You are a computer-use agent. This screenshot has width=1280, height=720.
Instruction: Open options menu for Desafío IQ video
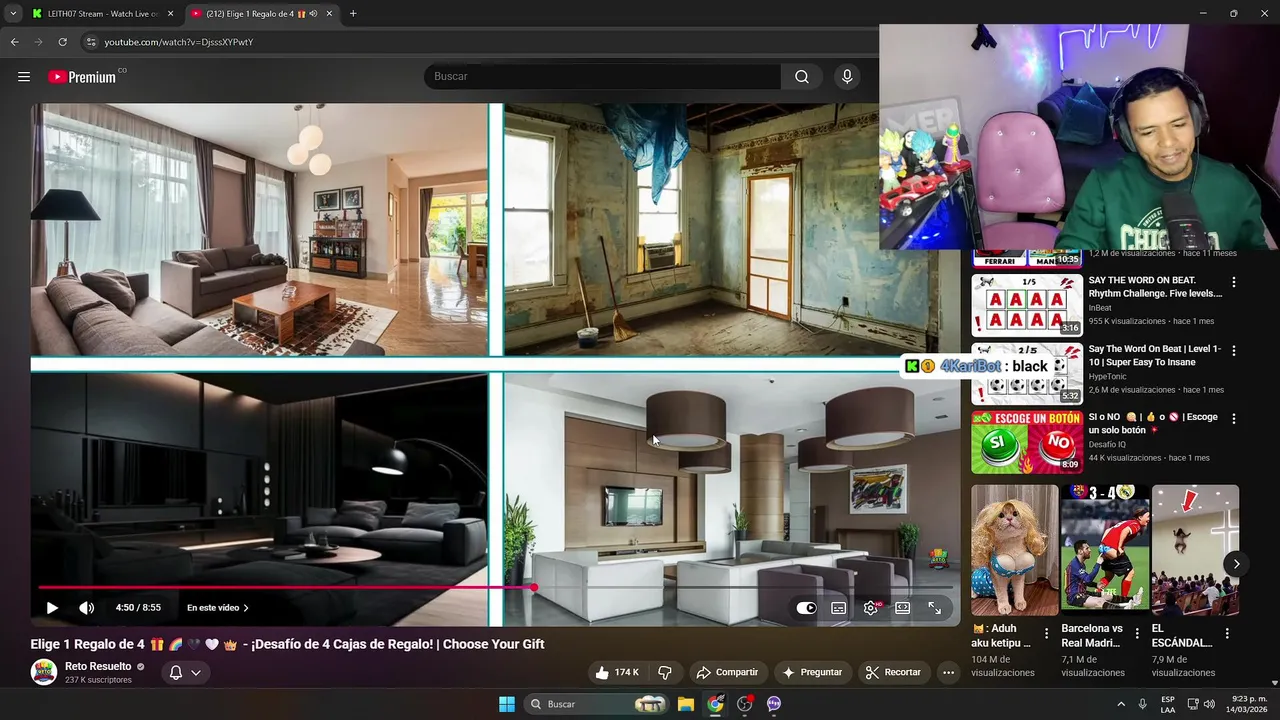[x=1234, y=419]
